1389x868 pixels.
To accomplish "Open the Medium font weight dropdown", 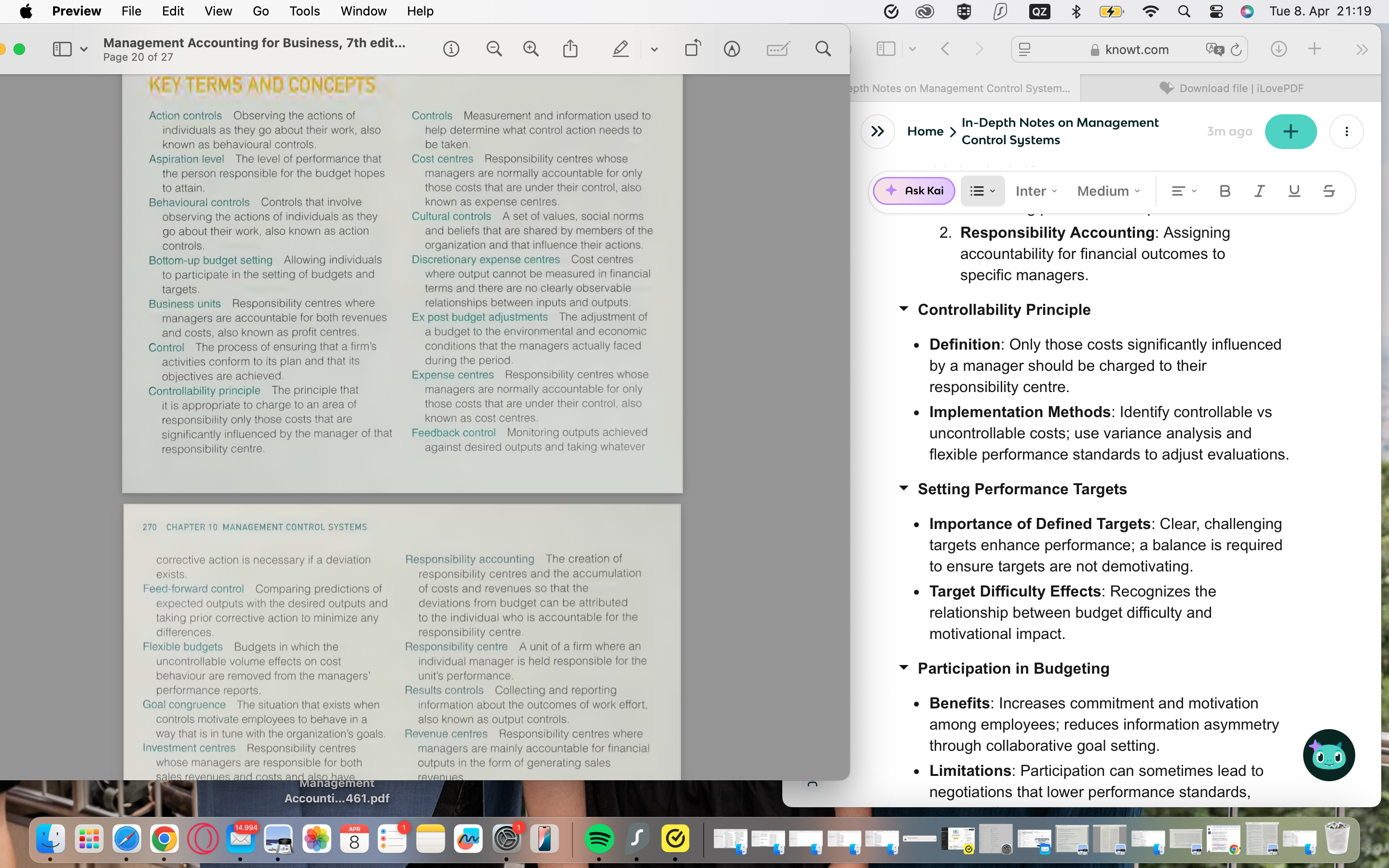I will point(1108,191).
